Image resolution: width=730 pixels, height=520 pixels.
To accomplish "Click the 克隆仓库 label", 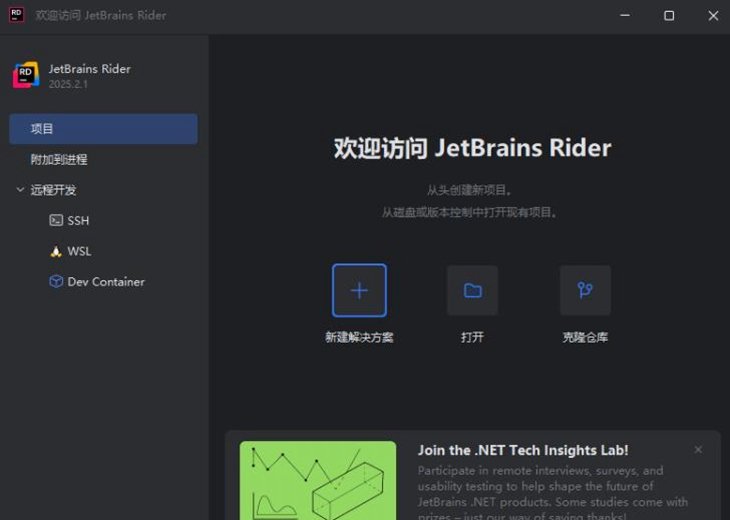I will click(585, 337).
